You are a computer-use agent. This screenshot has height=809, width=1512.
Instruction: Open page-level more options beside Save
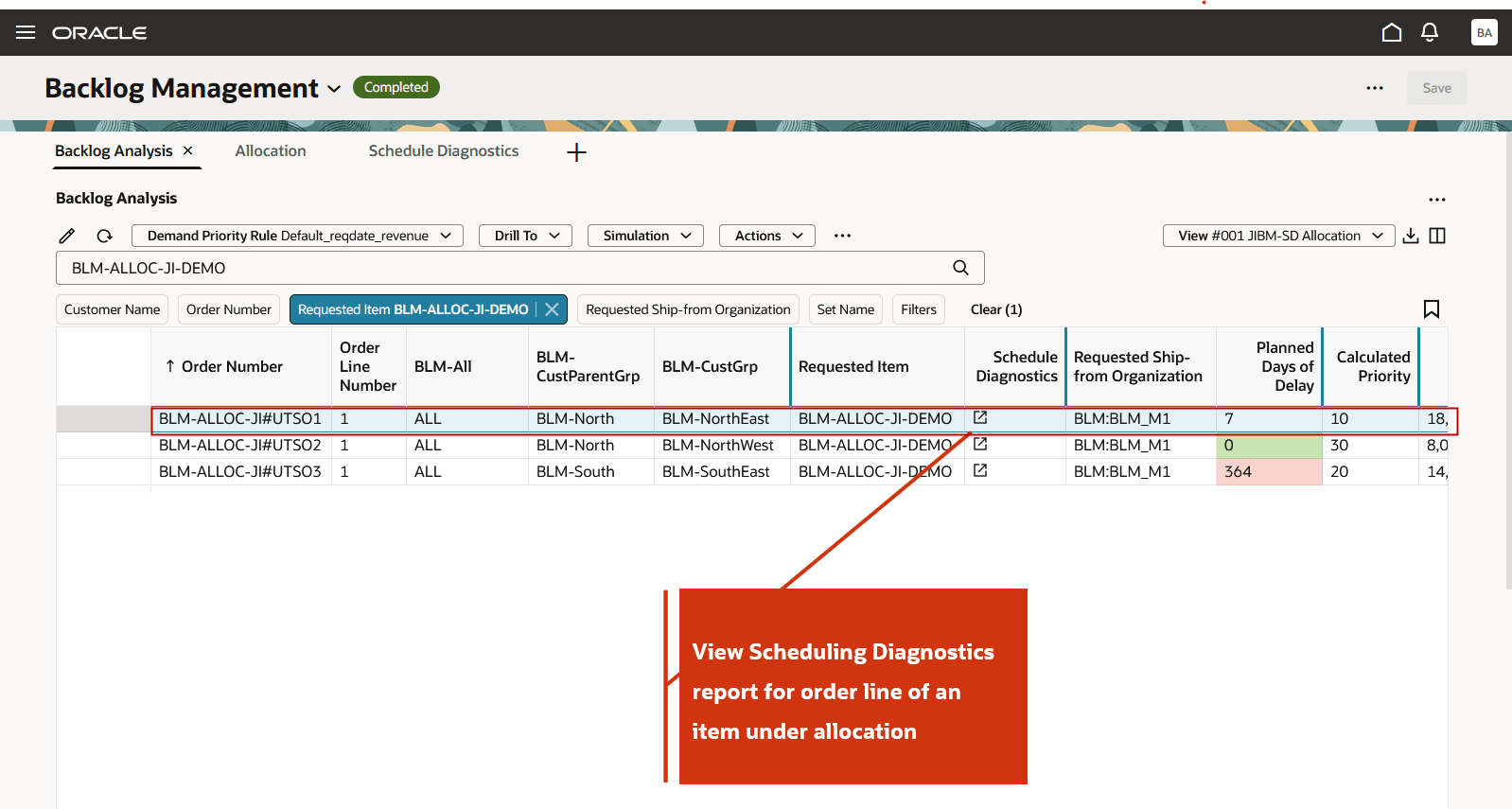click(1375, 88)
